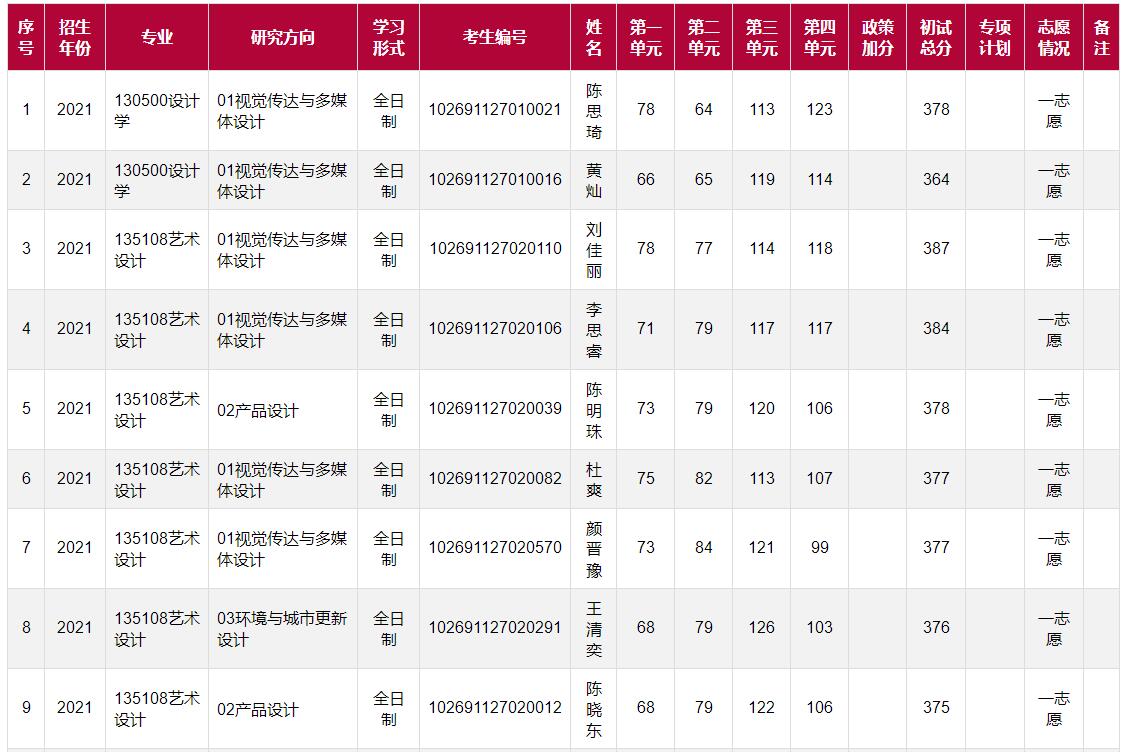Click the 招生年份 column header
Image resolution: width=1128 pixels, height=752 pixels.
click(74, 38)
